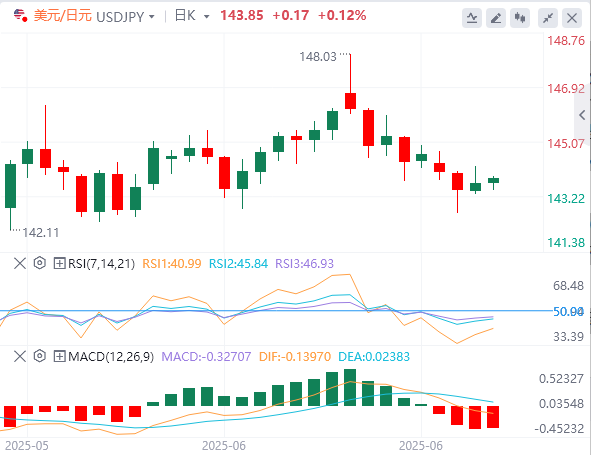Remove the RSI indicator panel

pos(20,263)
